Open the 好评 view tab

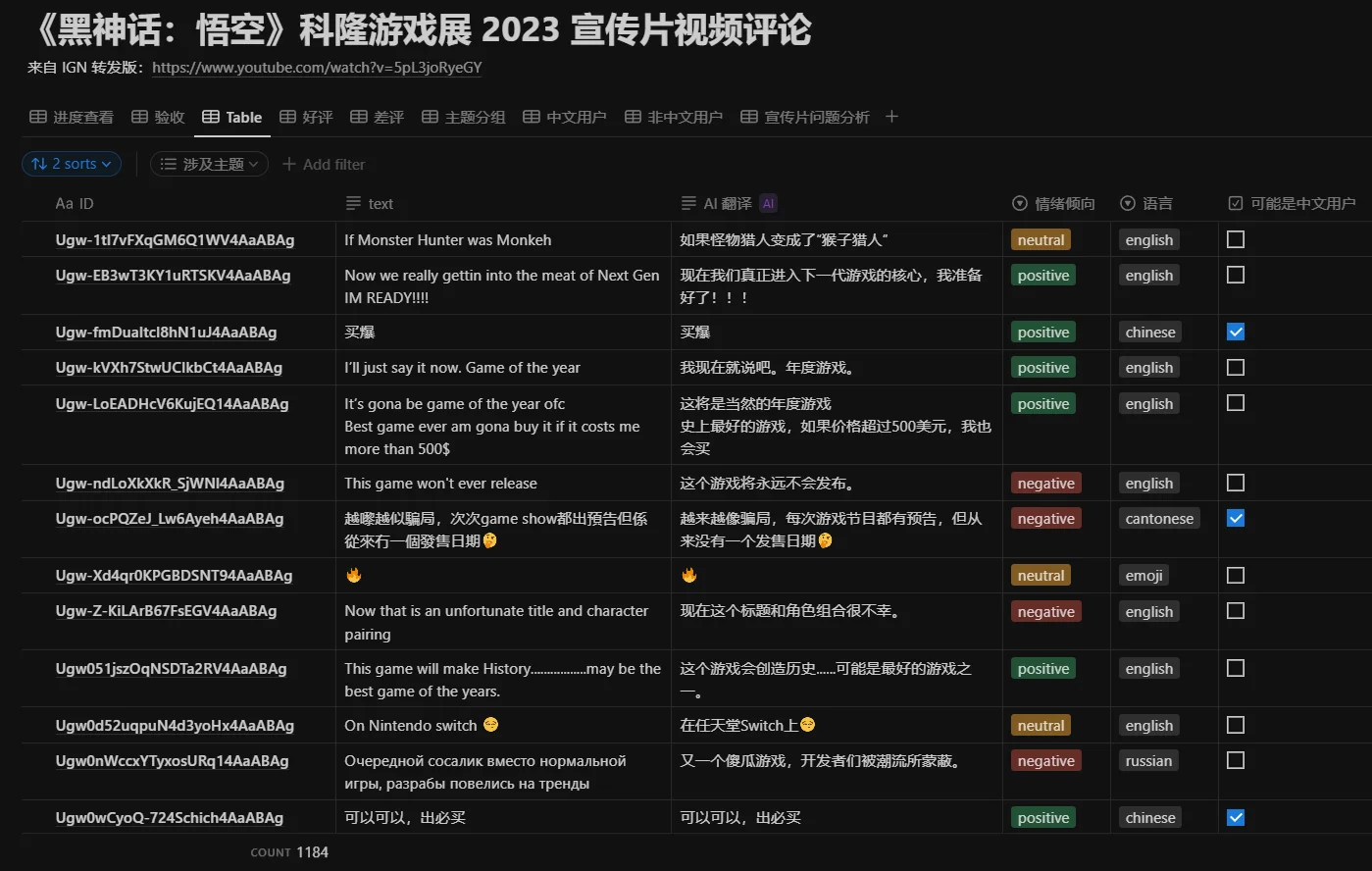pos(306,117)
